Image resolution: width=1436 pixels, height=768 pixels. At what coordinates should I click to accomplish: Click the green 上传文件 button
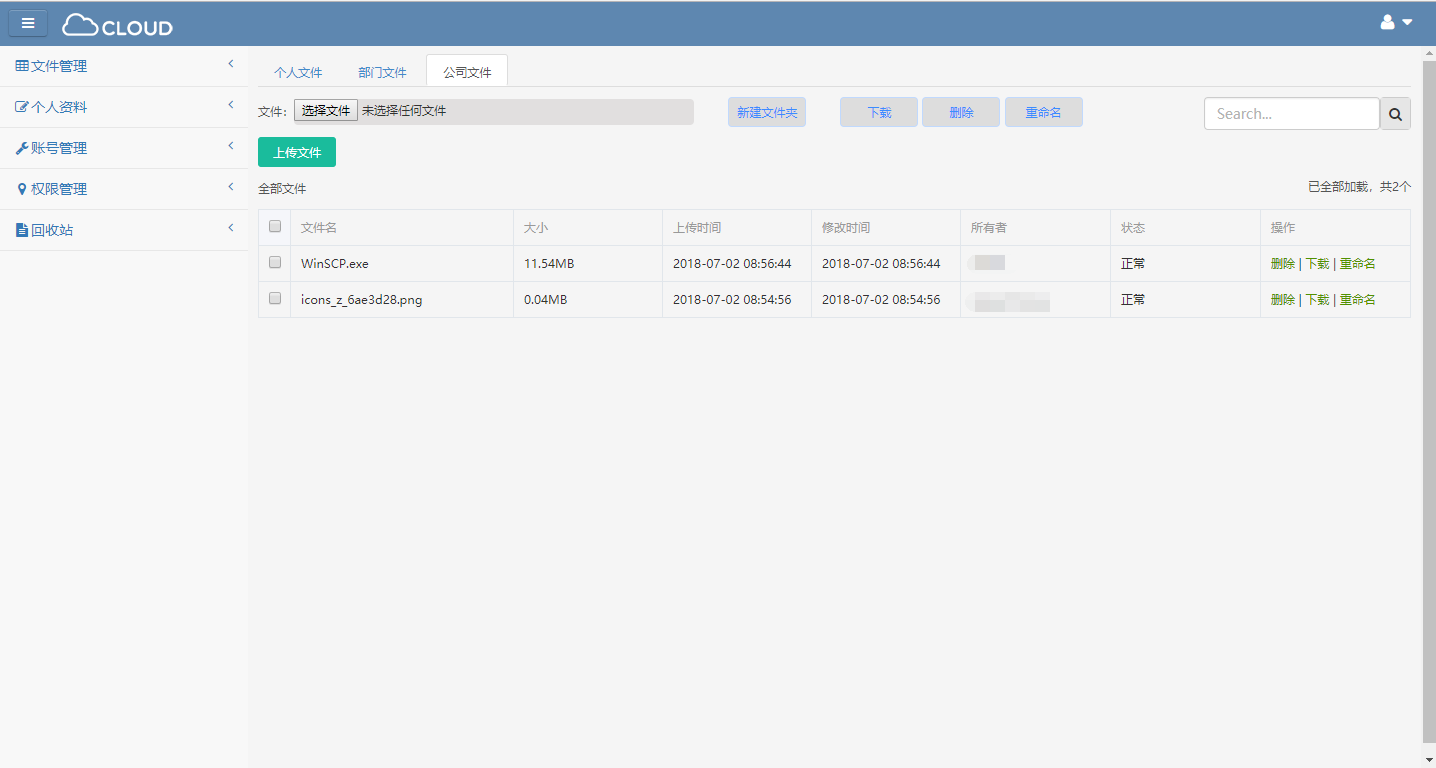click(x=297, y=152)
